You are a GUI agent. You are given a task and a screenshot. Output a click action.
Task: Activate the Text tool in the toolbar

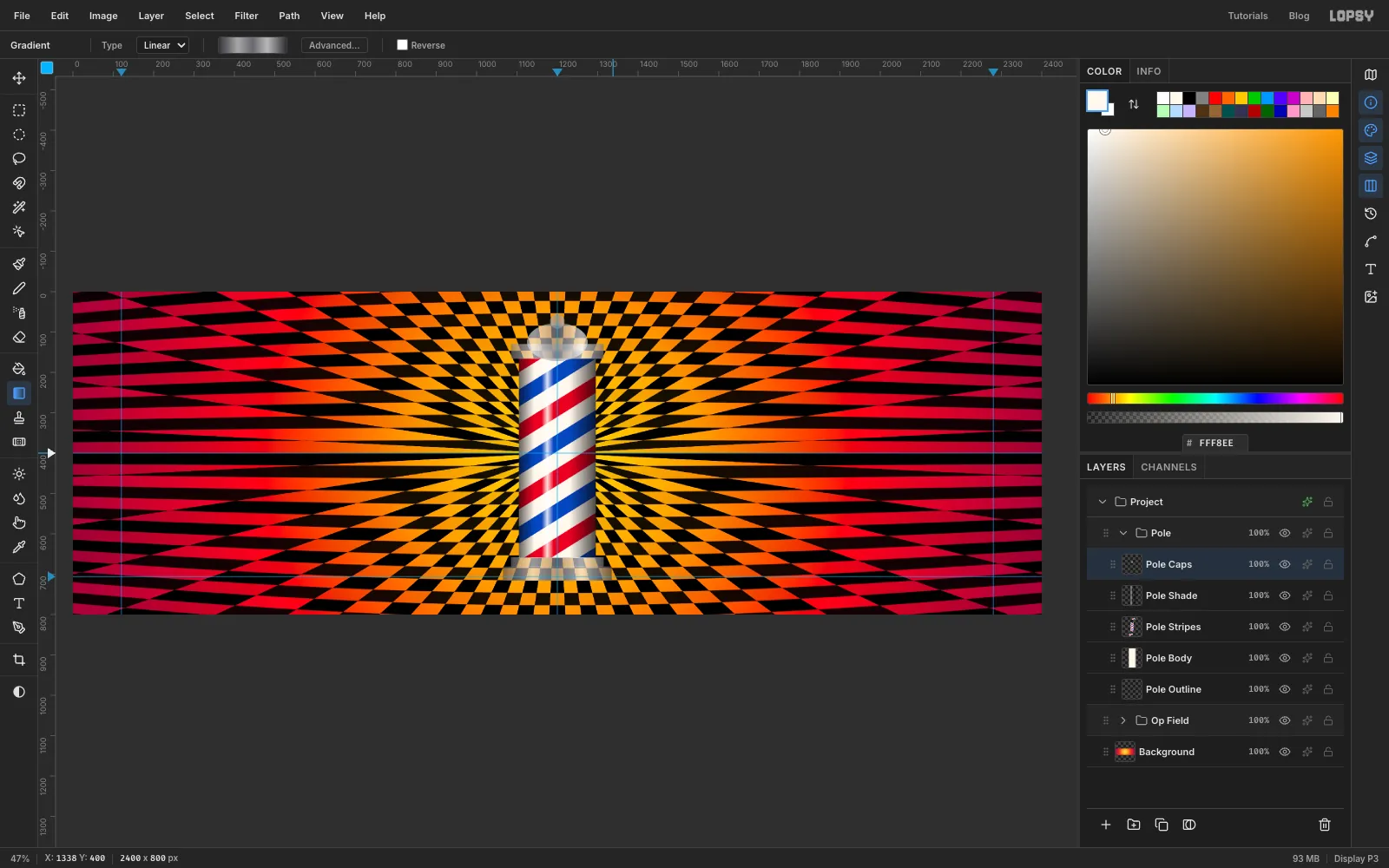point(19,603)
